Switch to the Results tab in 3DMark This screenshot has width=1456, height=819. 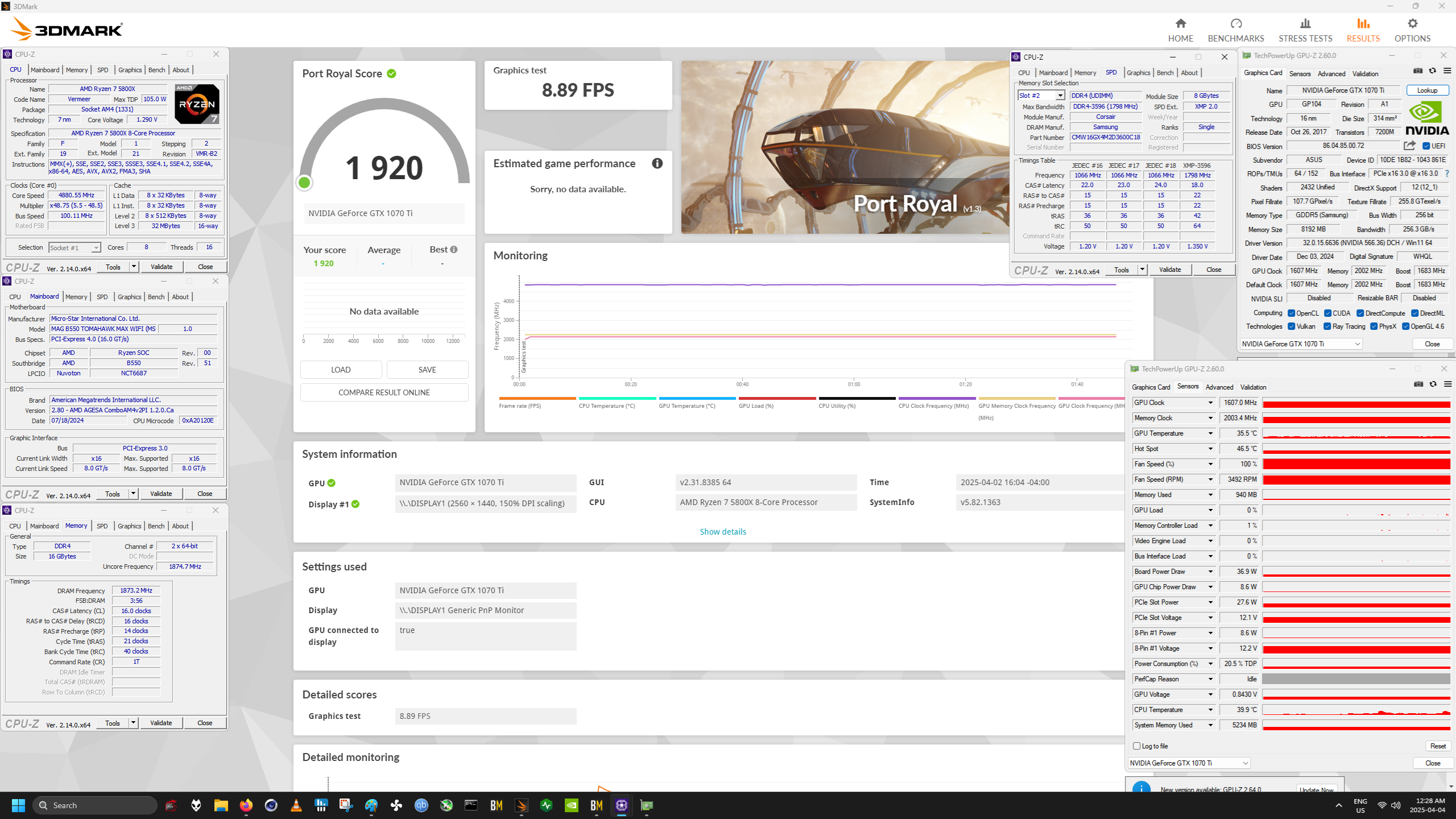pyautogui.click(x=1363, y=30)
